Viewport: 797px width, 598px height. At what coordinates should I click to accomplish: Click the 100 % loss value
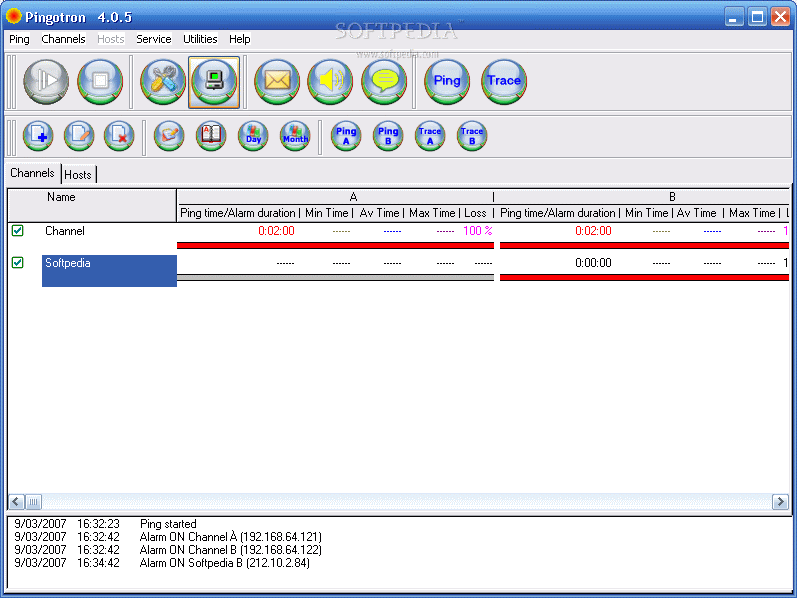click(x=478, y=231)
